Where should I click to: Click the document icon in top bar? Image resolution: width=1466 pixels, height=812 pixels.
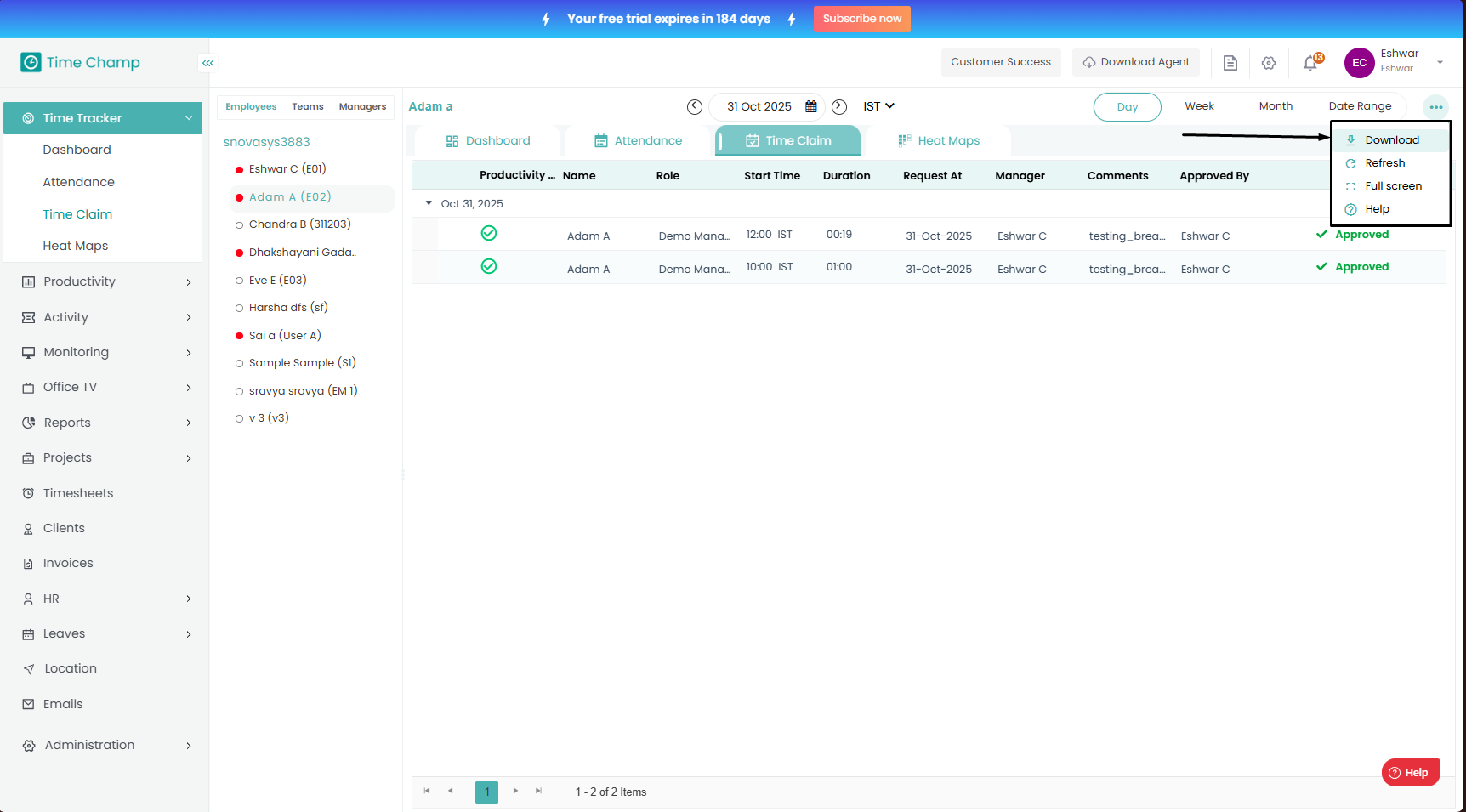click(x=1230, y=63)
